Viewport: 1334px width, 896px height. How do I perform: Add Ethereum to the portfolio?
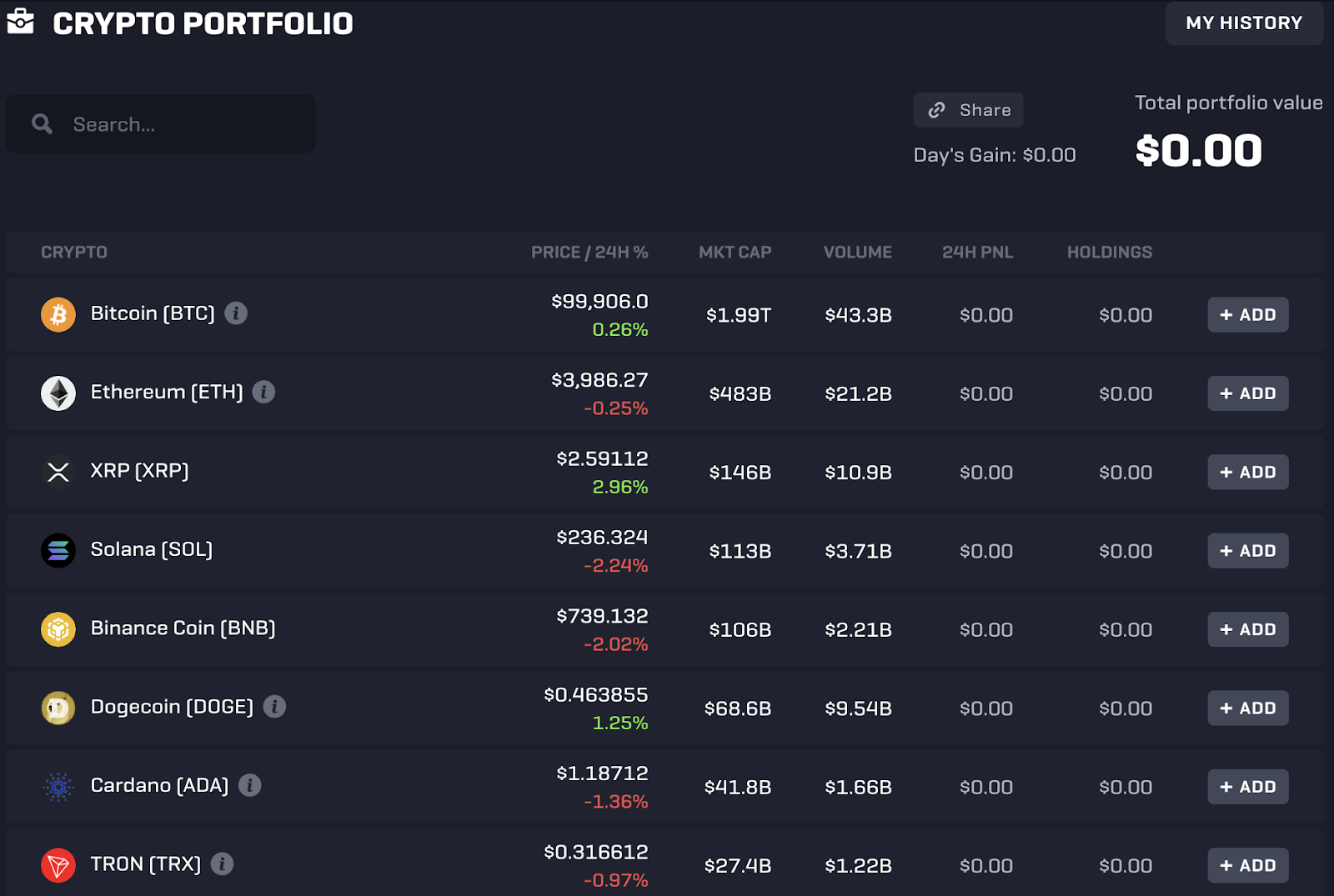[1248, 393]
